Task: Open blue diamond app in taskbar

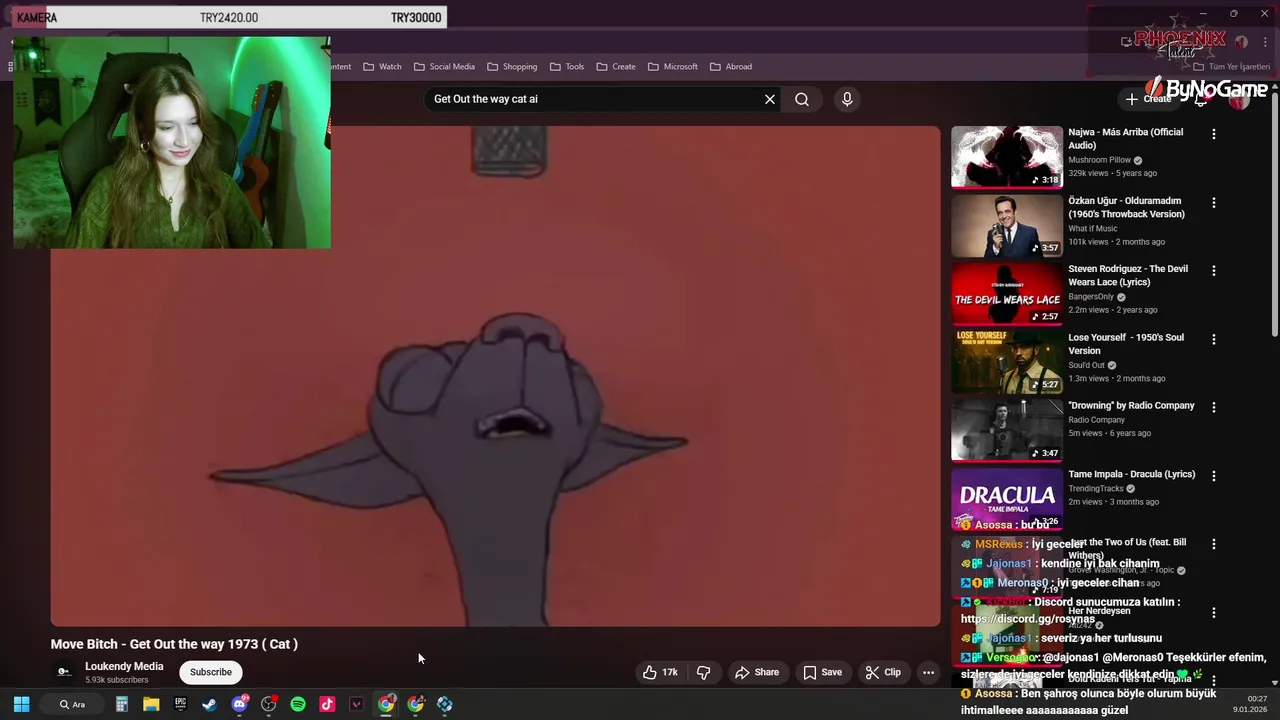Action: click(x=445, y=704)
